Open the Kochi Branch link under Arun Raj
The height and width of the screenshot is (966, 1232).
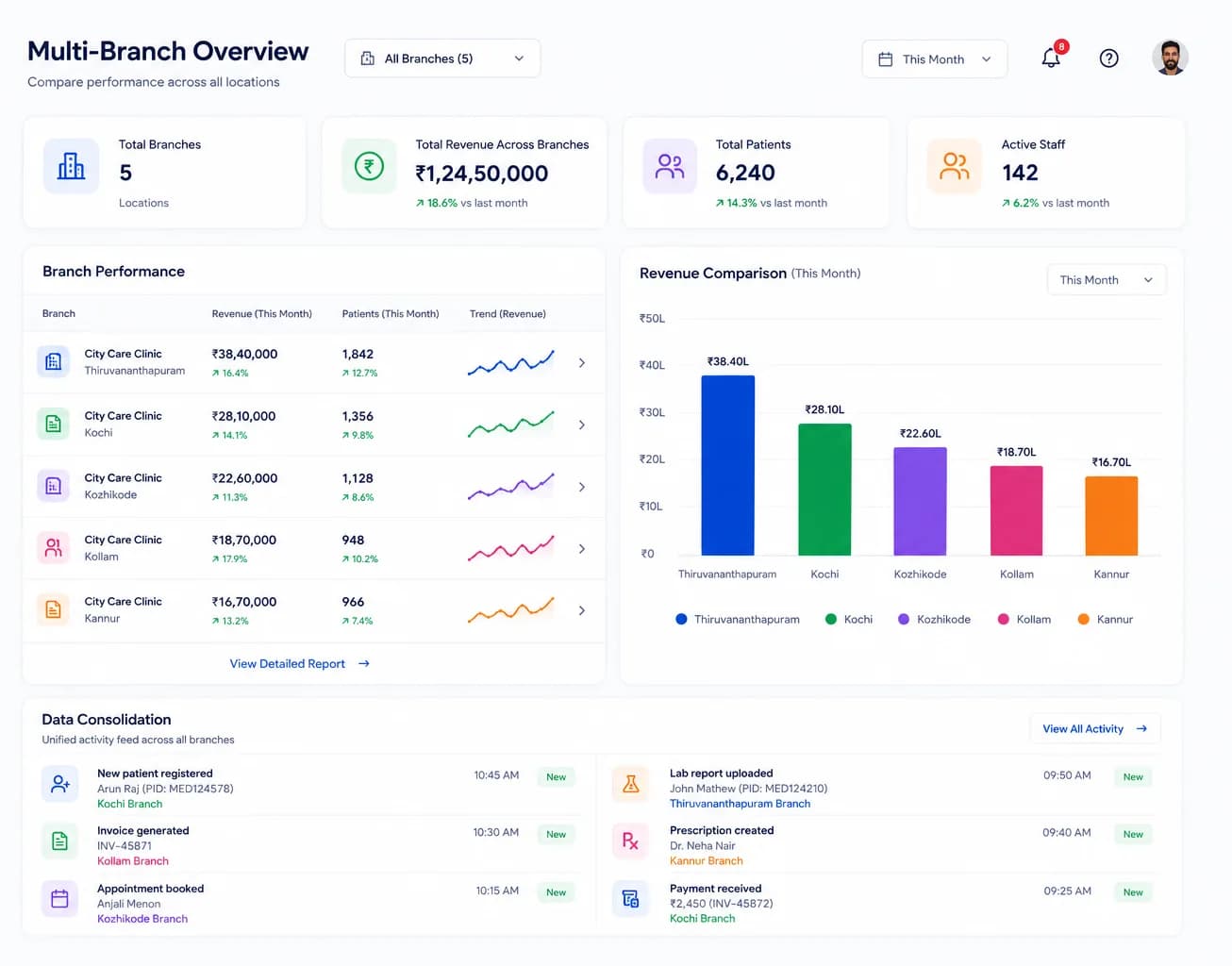coord(130,804)
